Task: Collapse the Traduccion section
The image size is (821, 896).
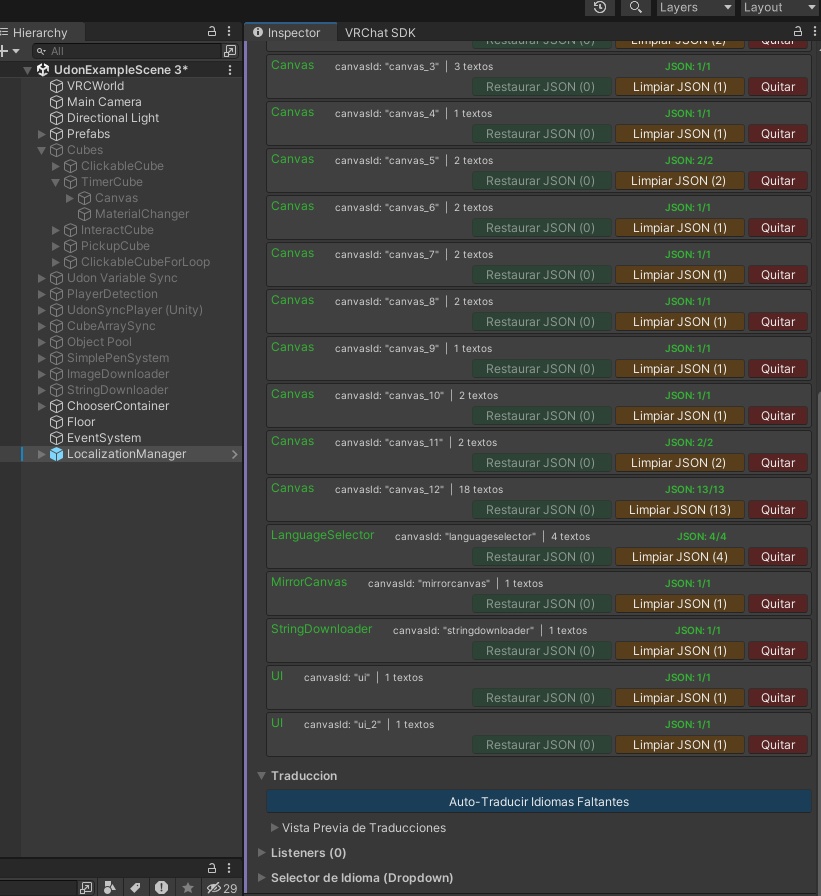Action: [261, 775]
